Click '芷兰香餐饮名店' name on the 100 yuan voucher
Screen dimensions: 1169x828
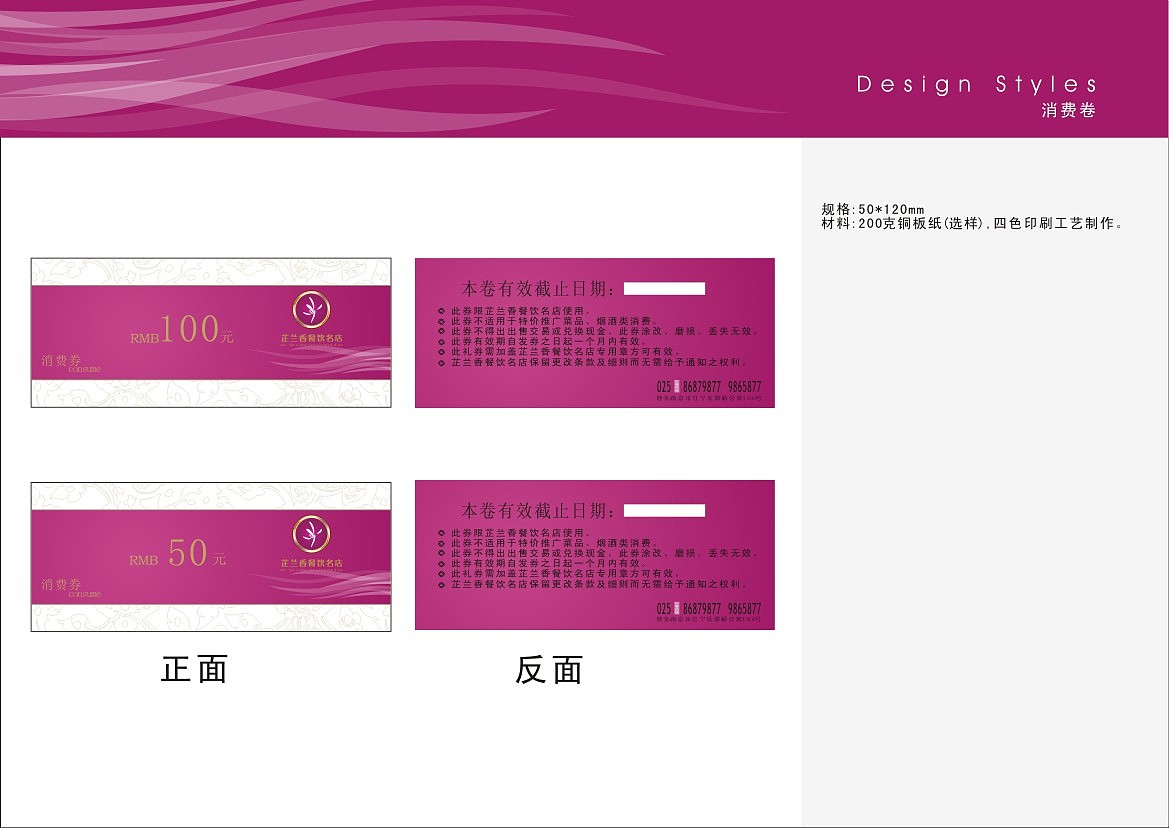click(x=312, y=338)
